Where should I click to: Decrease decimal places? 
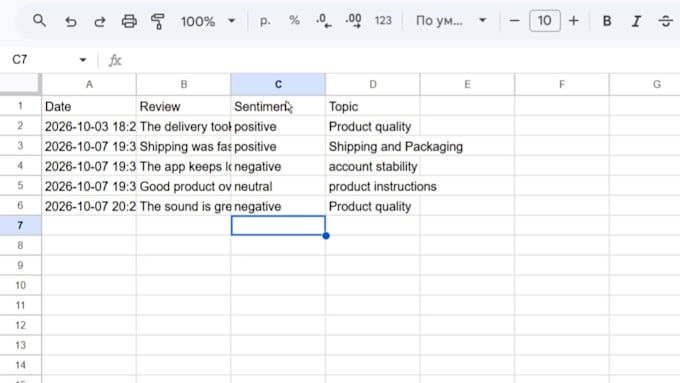[324, 20]
